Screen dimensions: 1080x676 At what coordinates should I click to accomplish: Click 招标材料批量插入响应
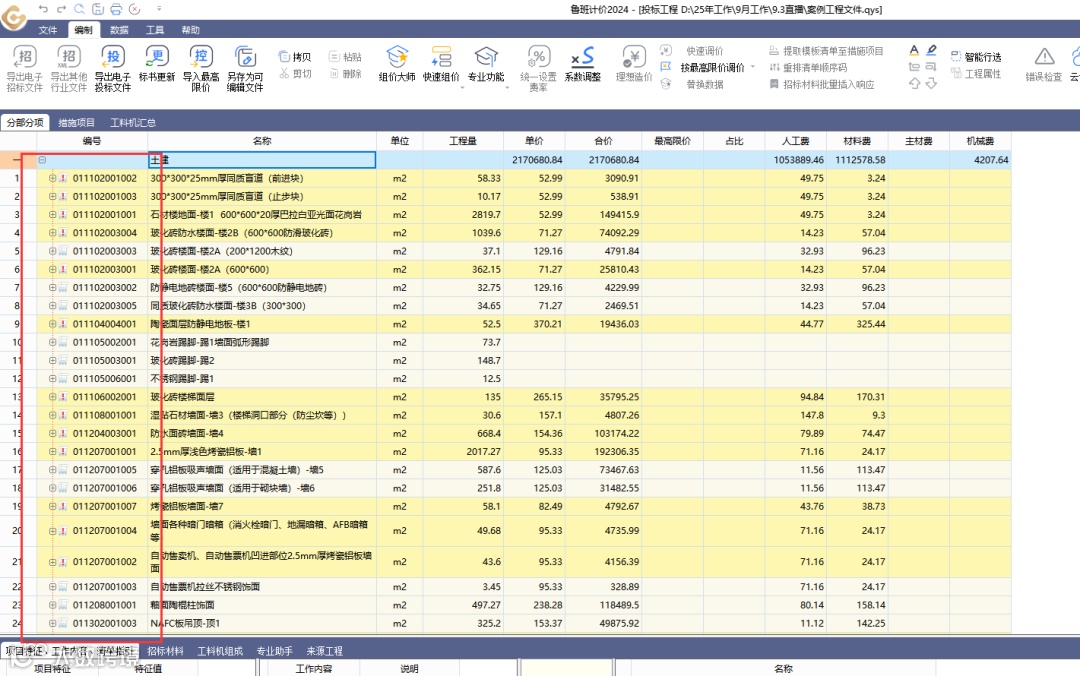pyautogui.click(x=822, y=84)
